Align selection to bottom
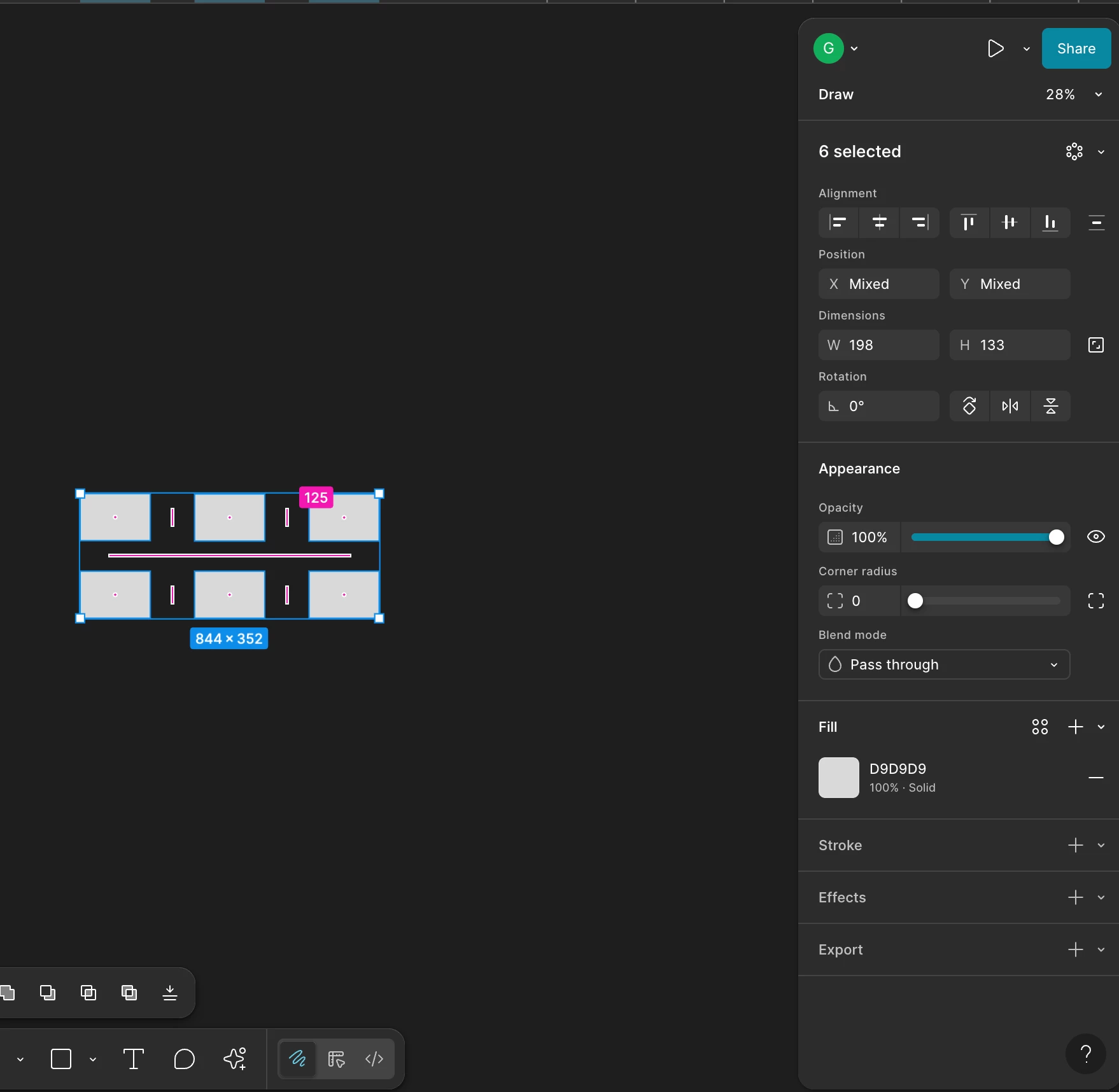This screenshot has width=1119, height=1092. [1051, 222]
